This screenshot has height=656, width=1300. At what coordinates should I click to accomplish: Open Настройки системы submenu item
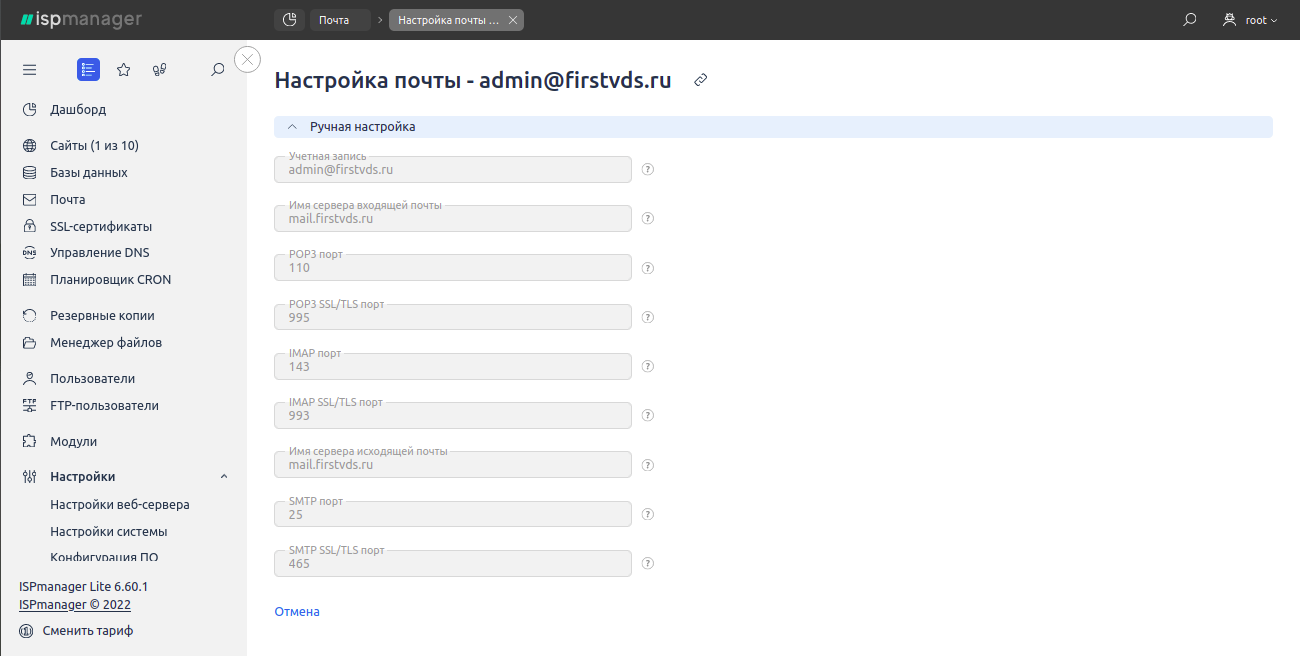109,532
